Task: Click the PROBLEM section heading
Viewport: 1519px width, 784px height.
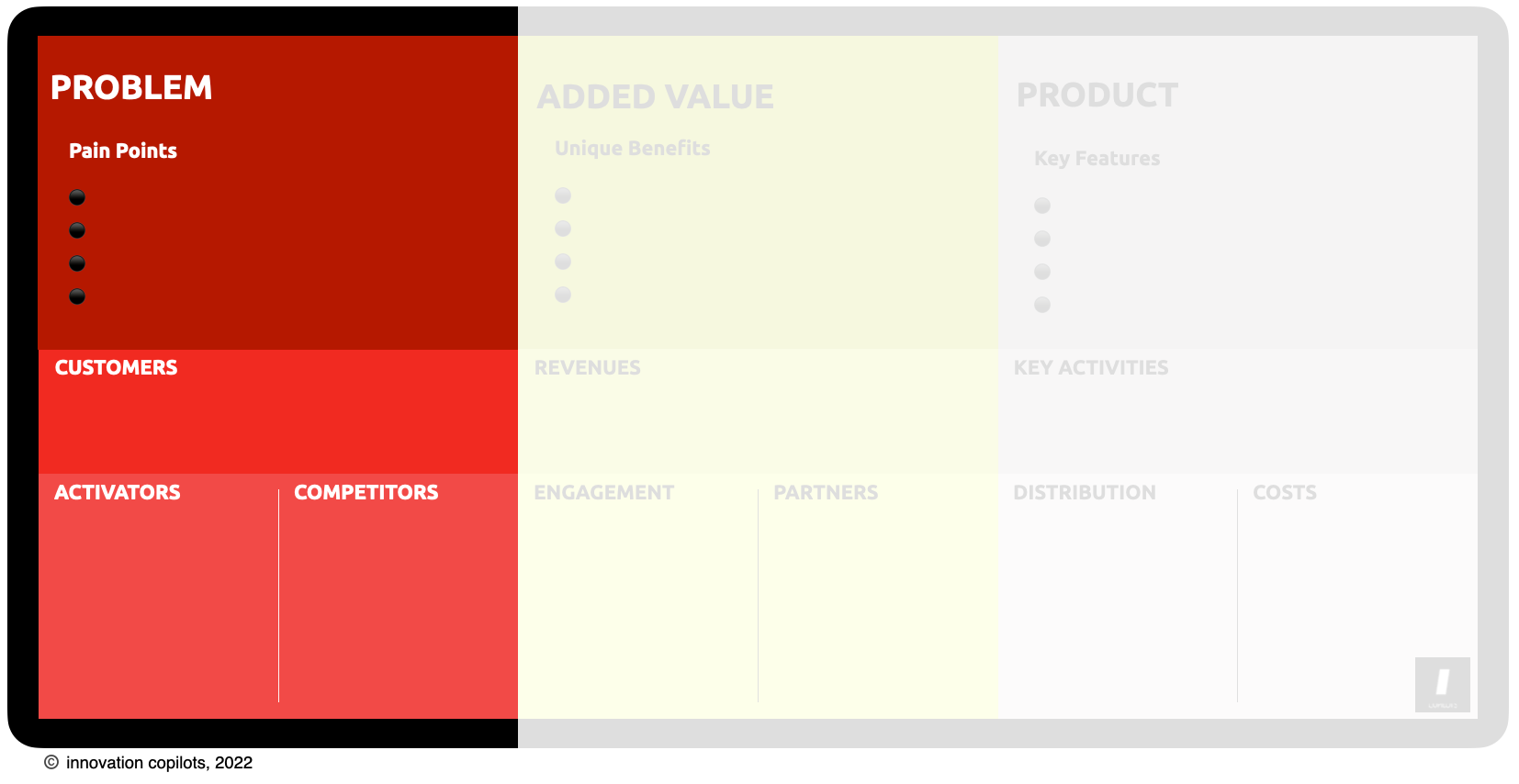Action: tap(131, 88)
